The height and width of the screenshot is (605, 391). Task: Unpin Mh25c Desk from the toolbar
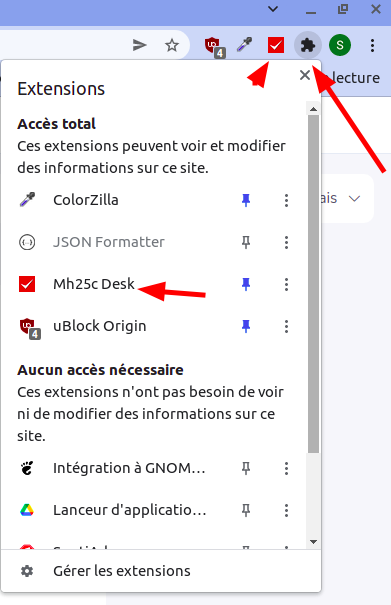[x=246, y=284]
